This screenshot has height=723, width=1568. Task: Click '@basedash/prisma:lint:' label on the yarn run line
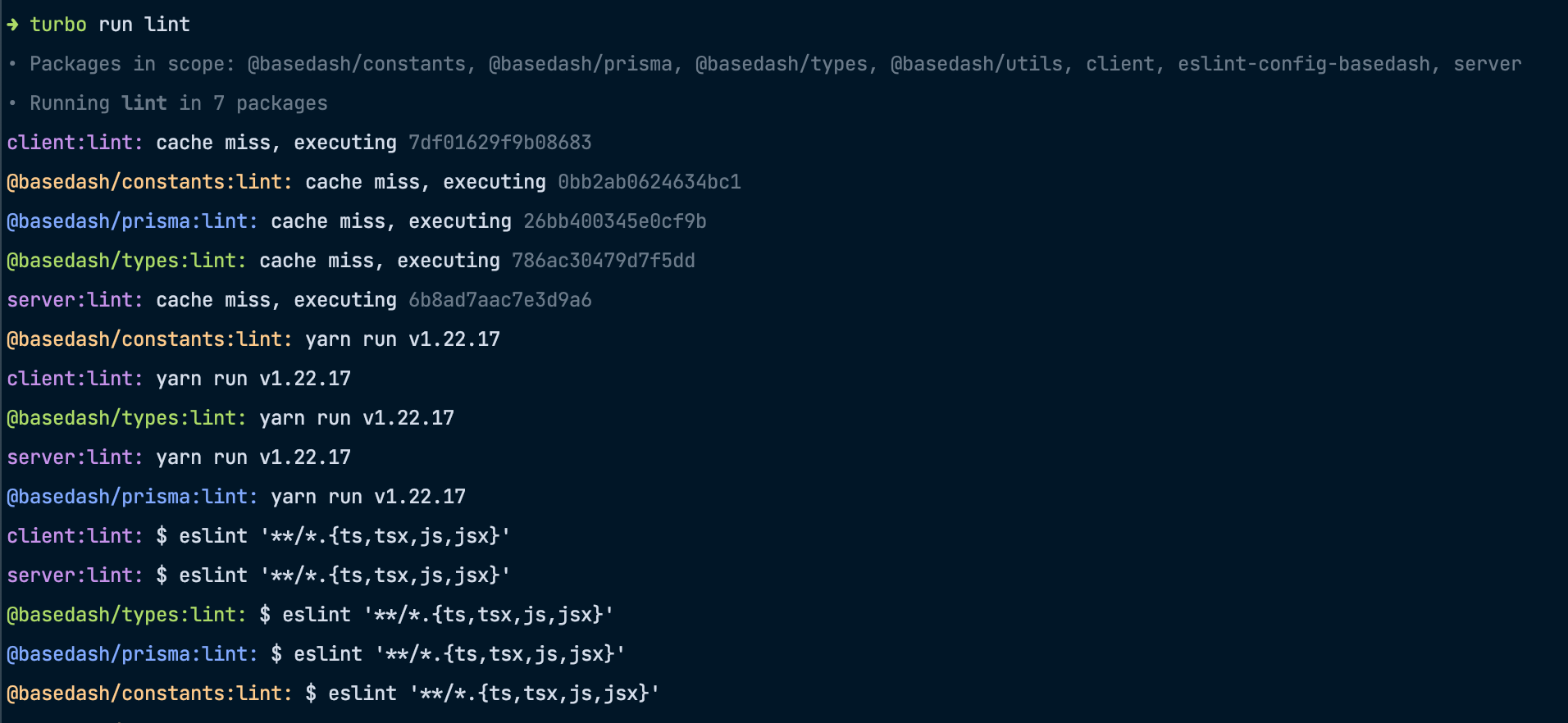132,497
